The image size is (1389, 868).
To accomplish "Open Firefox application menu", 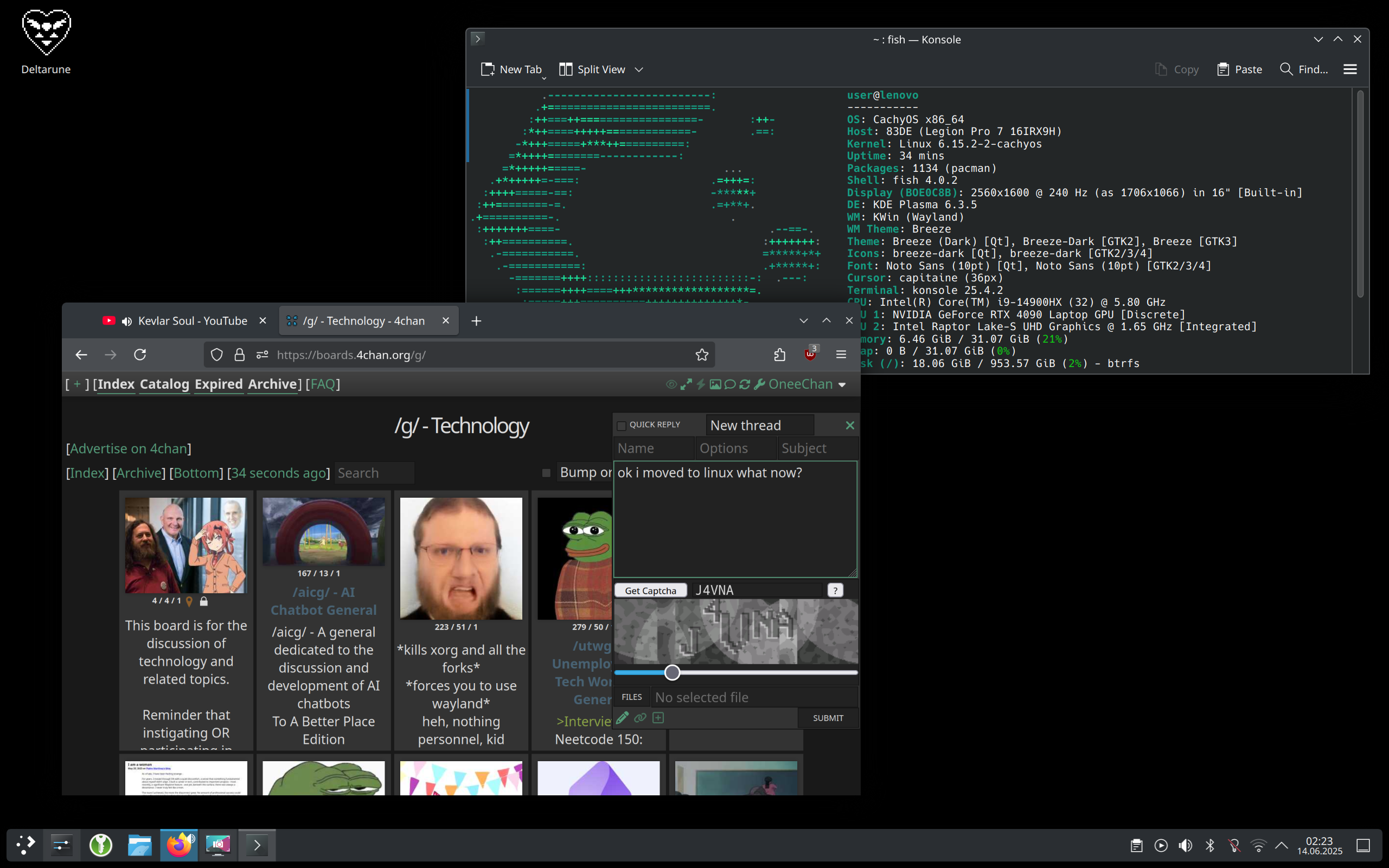I will 841,355.
